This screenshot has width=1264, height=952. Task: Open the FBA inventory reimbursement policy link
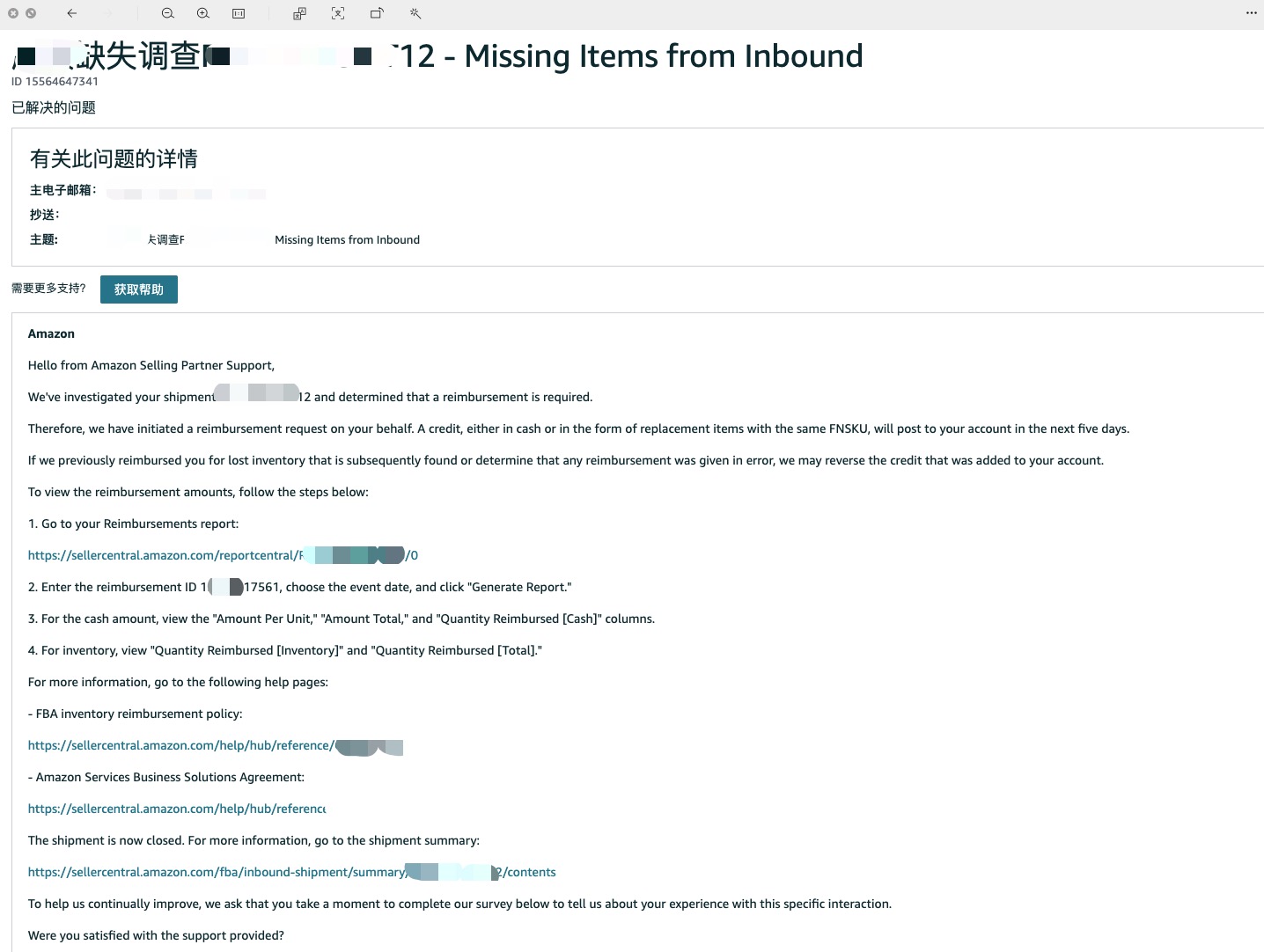click(x=181, y=745)
